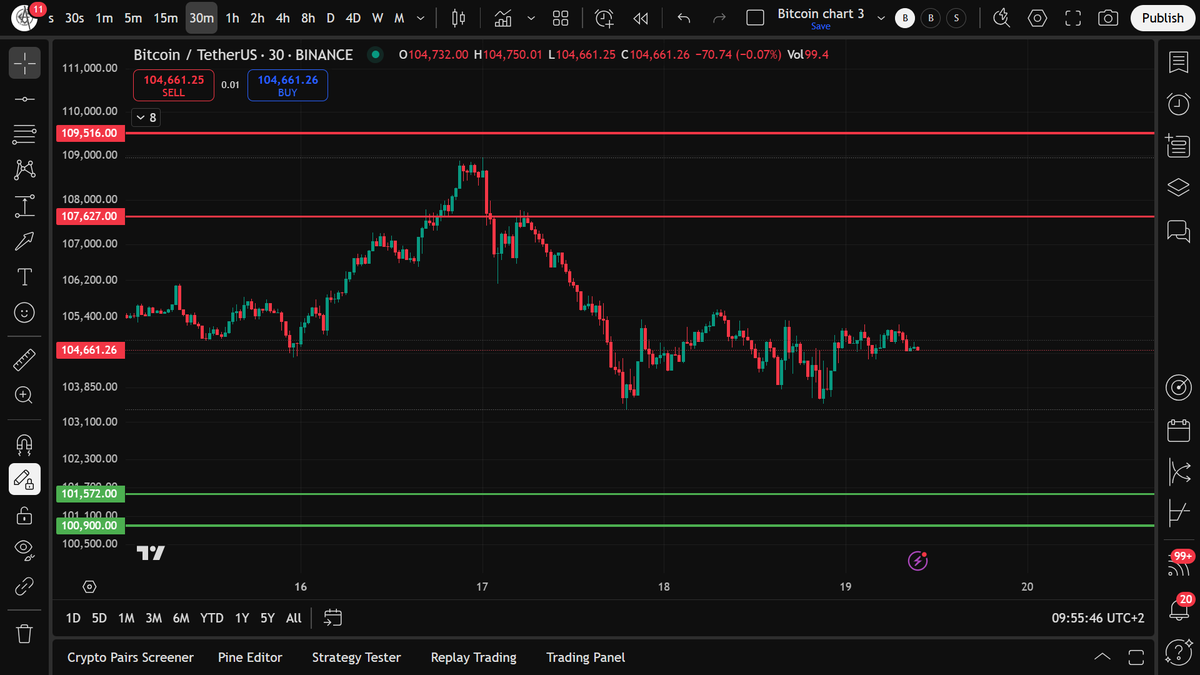The image size is (1200, 675).
Task: Select the 1h timeframe
Action: point(232,18)
